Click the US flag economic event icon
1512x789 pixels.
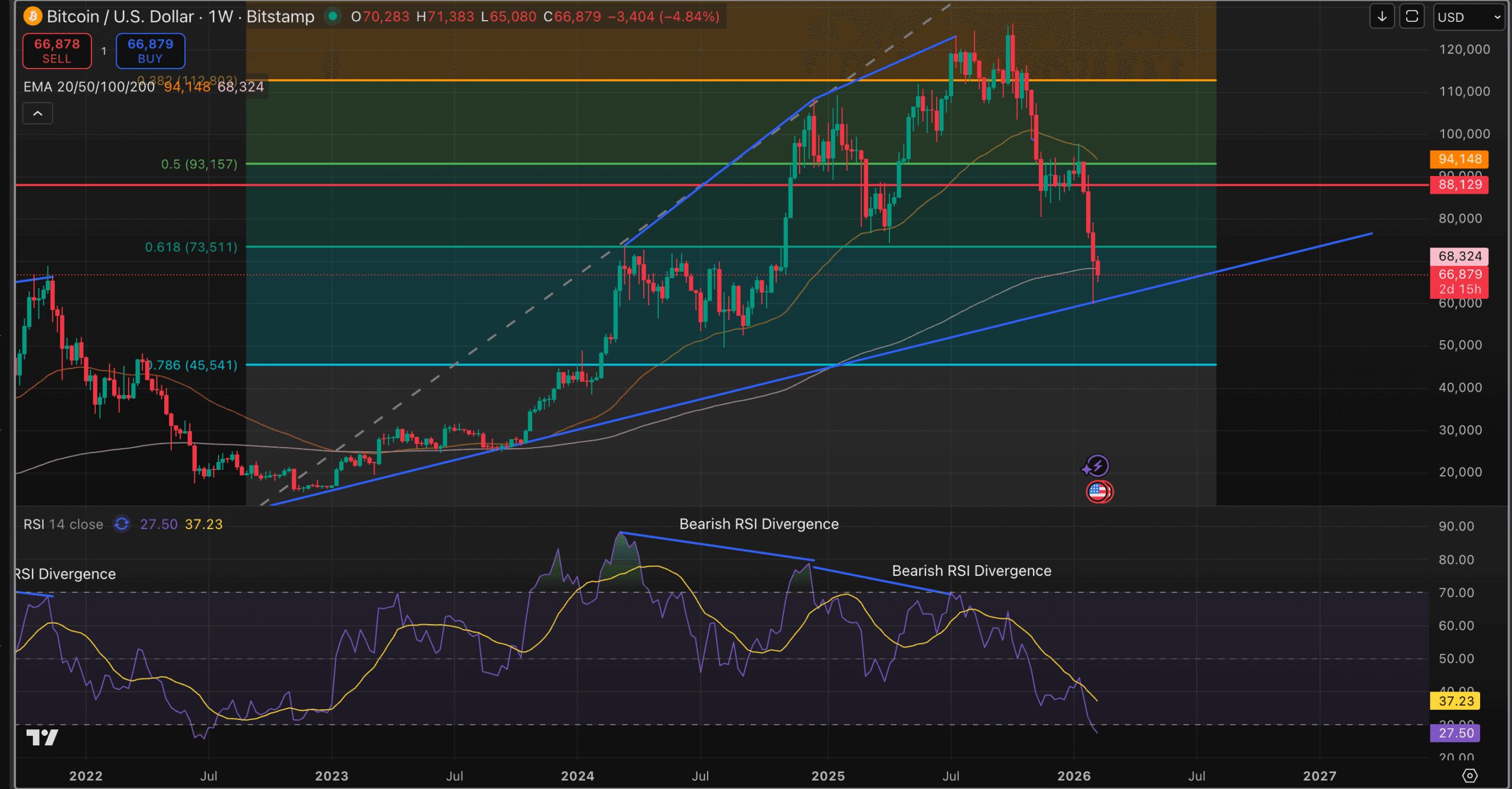point(1099,491)
